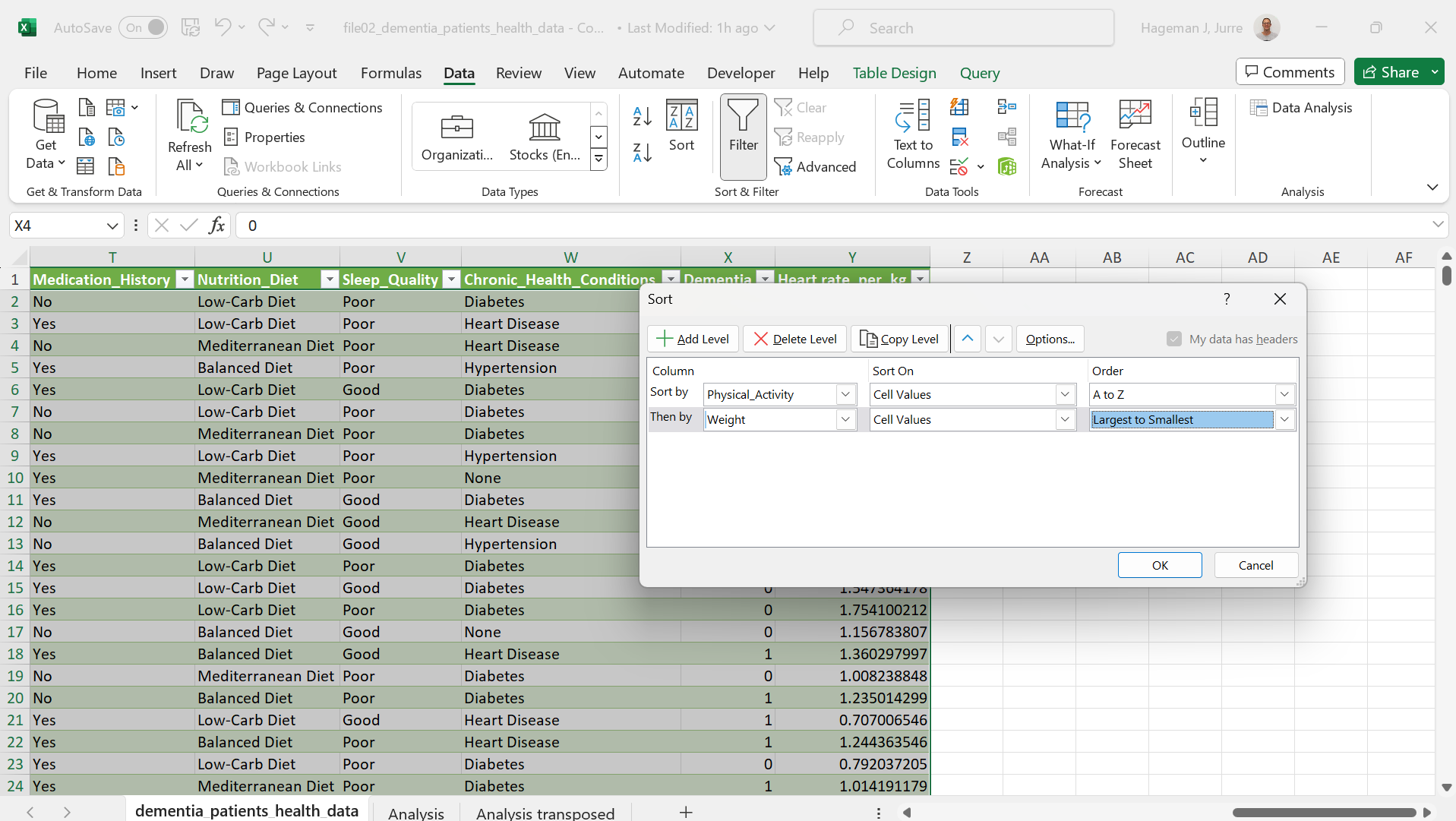Move sort level up with arrow

[967, 339]
